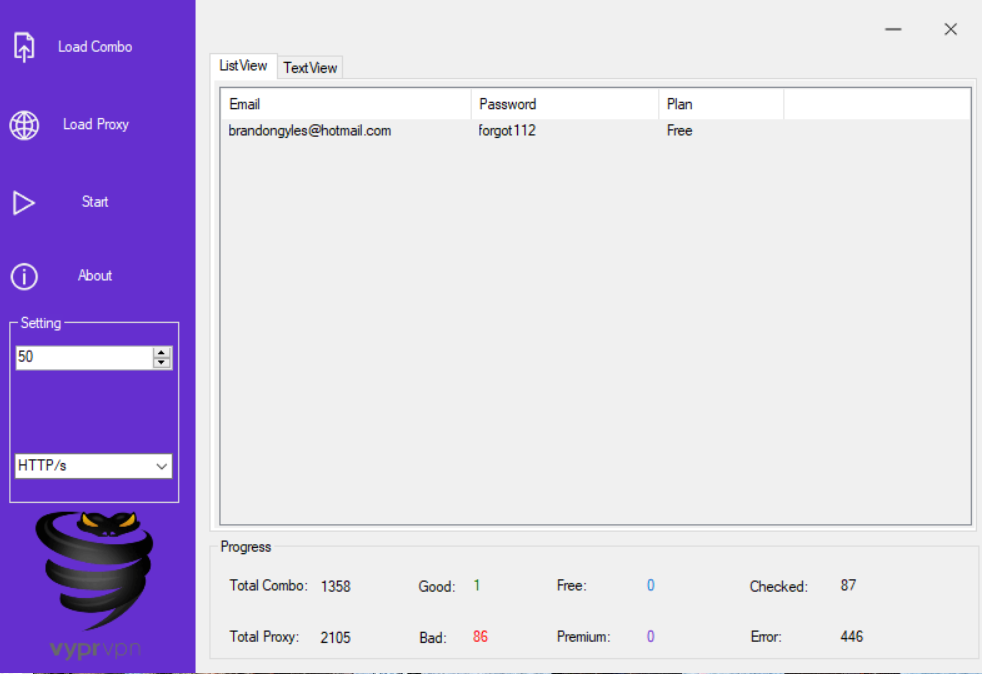Click the thread count field showing 50

pos(84,357)
